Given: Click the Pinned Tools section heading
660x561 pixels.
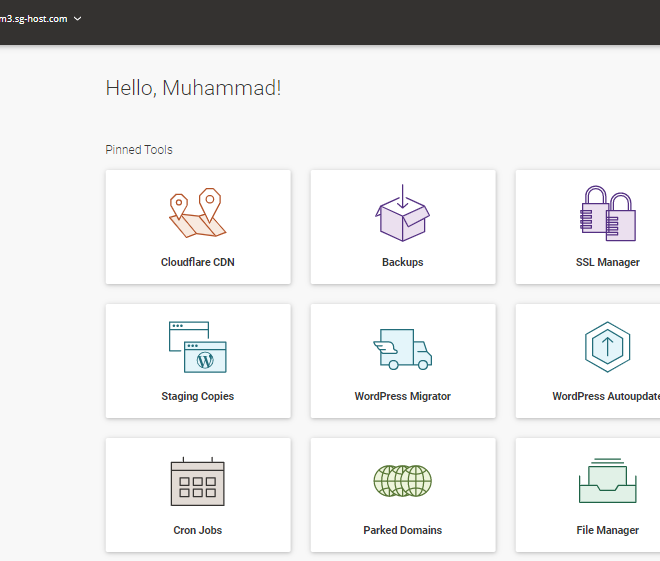Looking at the screenshot, I should pos(139,150).
